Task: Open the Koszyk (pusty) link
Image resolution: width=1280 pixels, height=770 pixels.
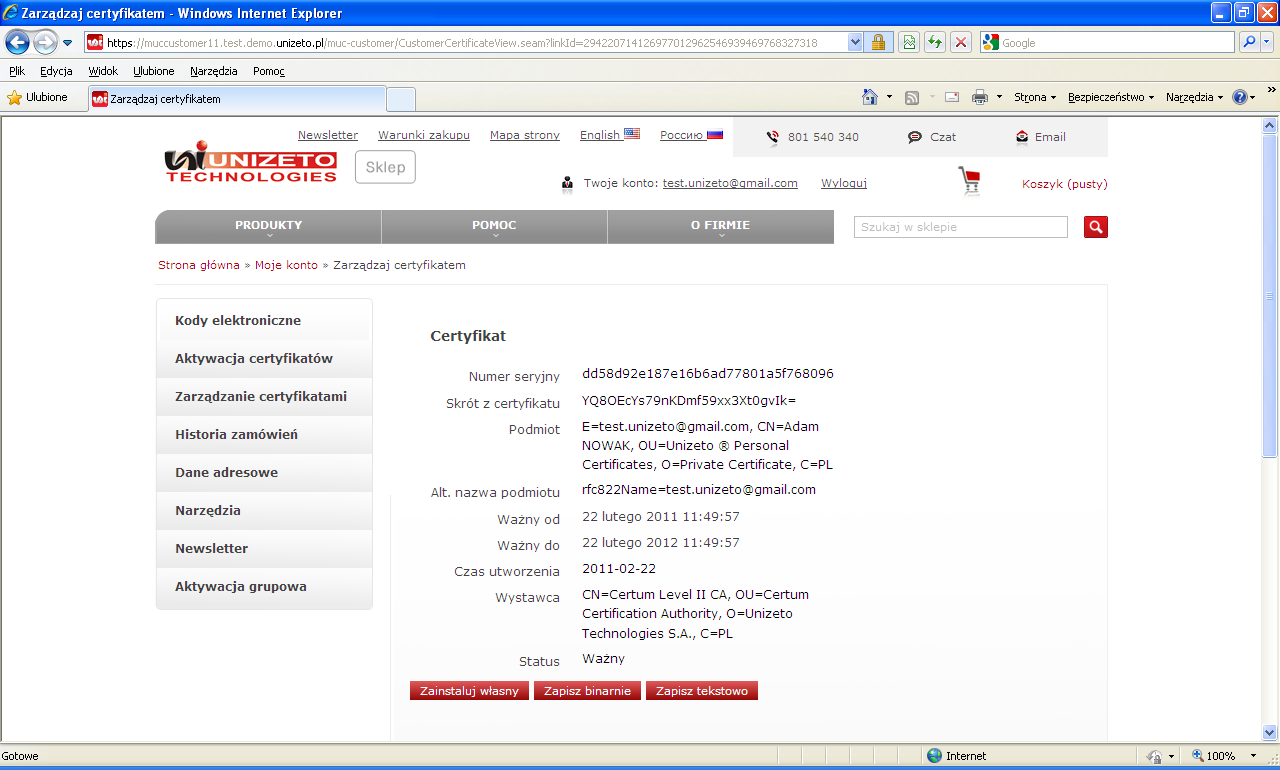Action: pyautogui.click(x=1065, y=184)
